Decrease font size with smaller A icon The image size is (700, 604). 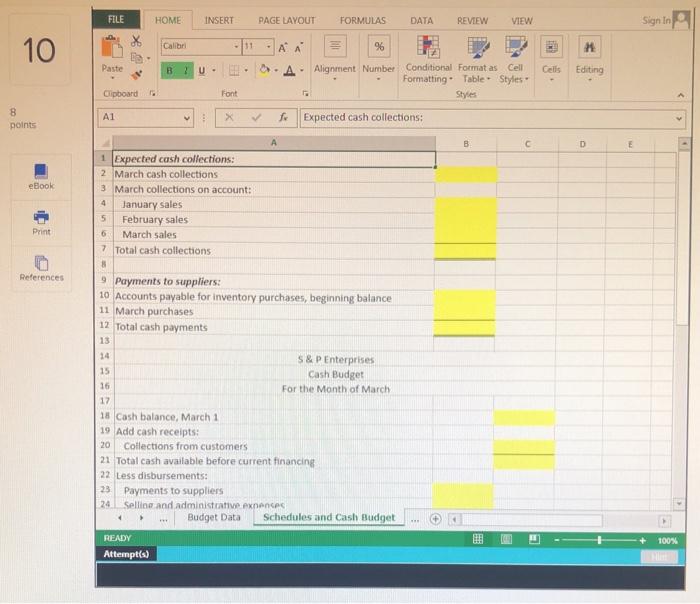click(x=298, y=47)
